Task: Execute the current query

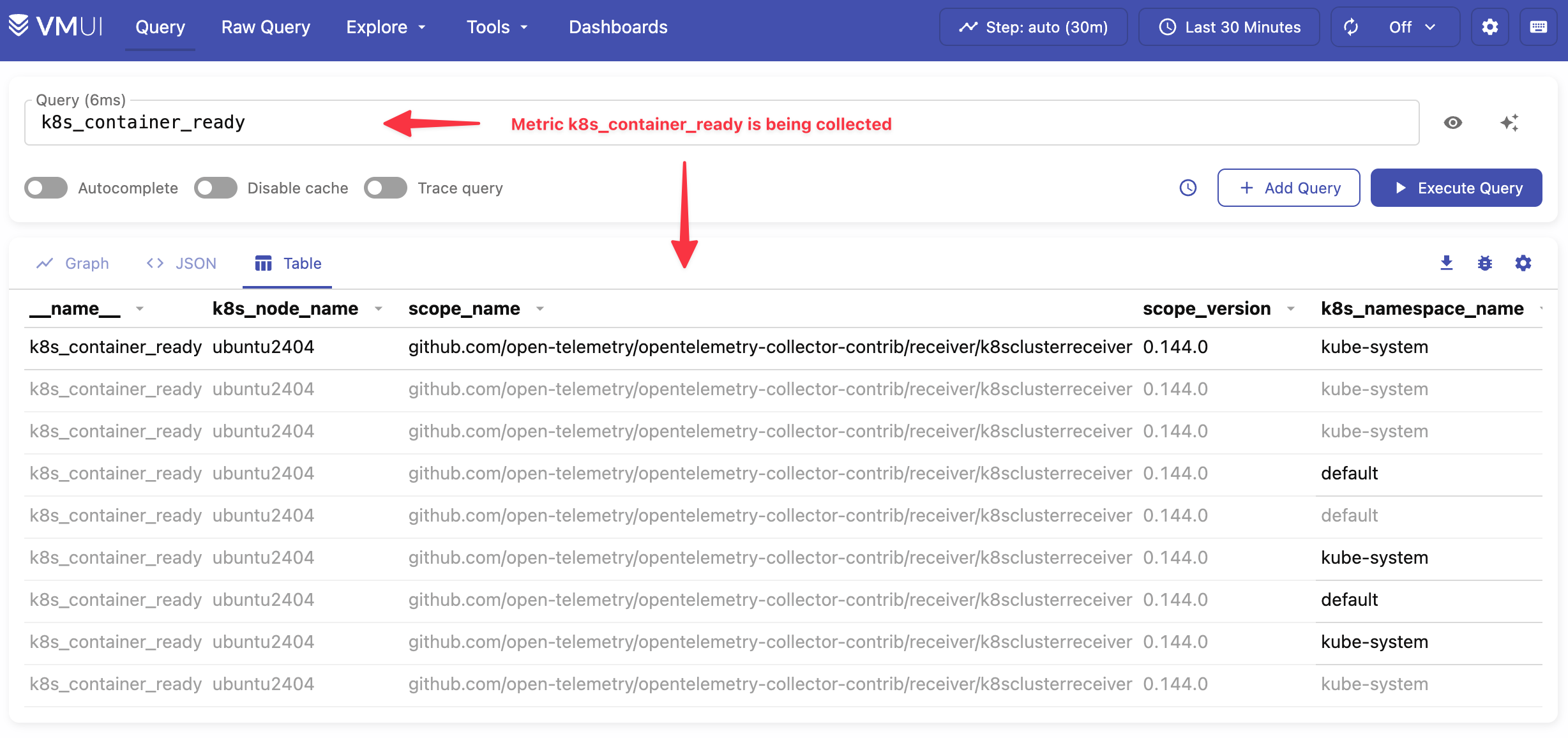Action: point(1456,188)
